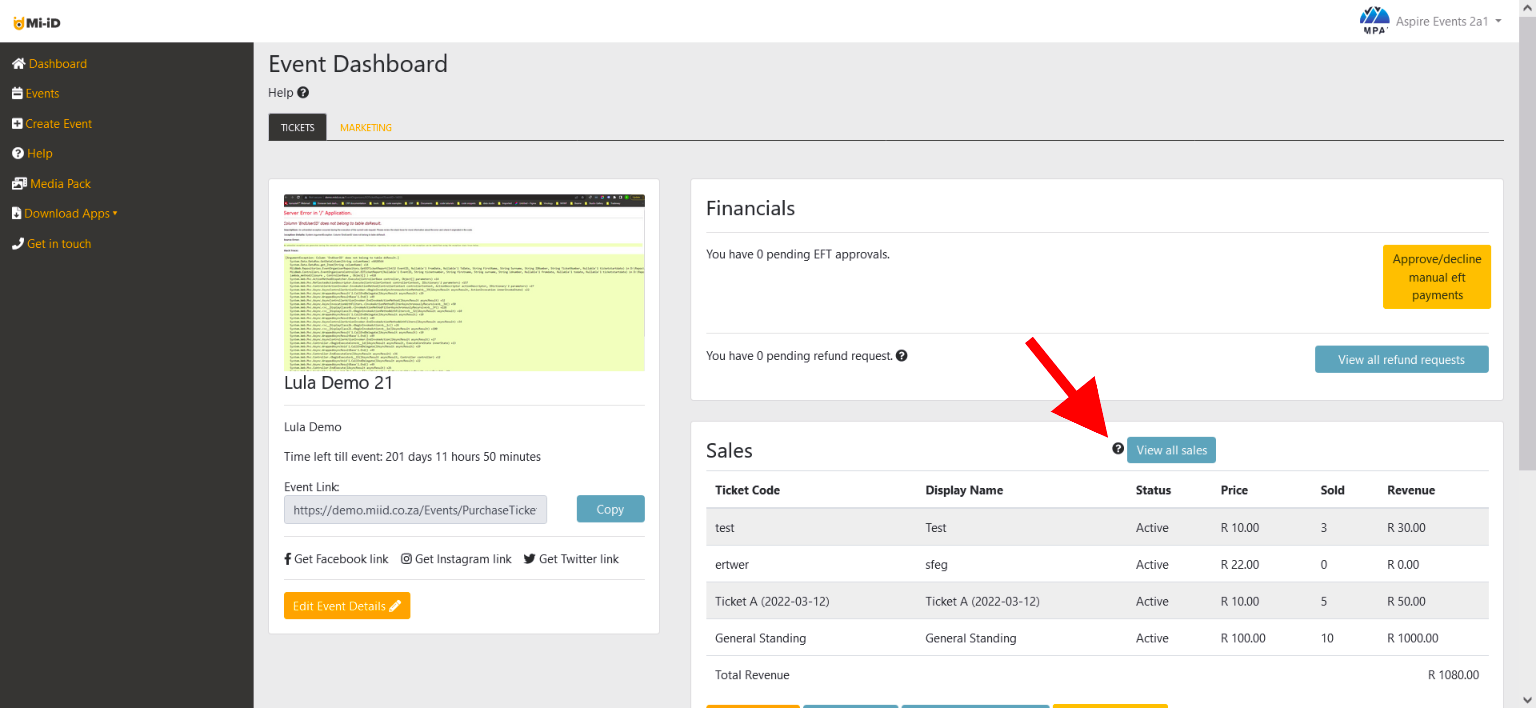Open Create Event page

tap(59, 124)
